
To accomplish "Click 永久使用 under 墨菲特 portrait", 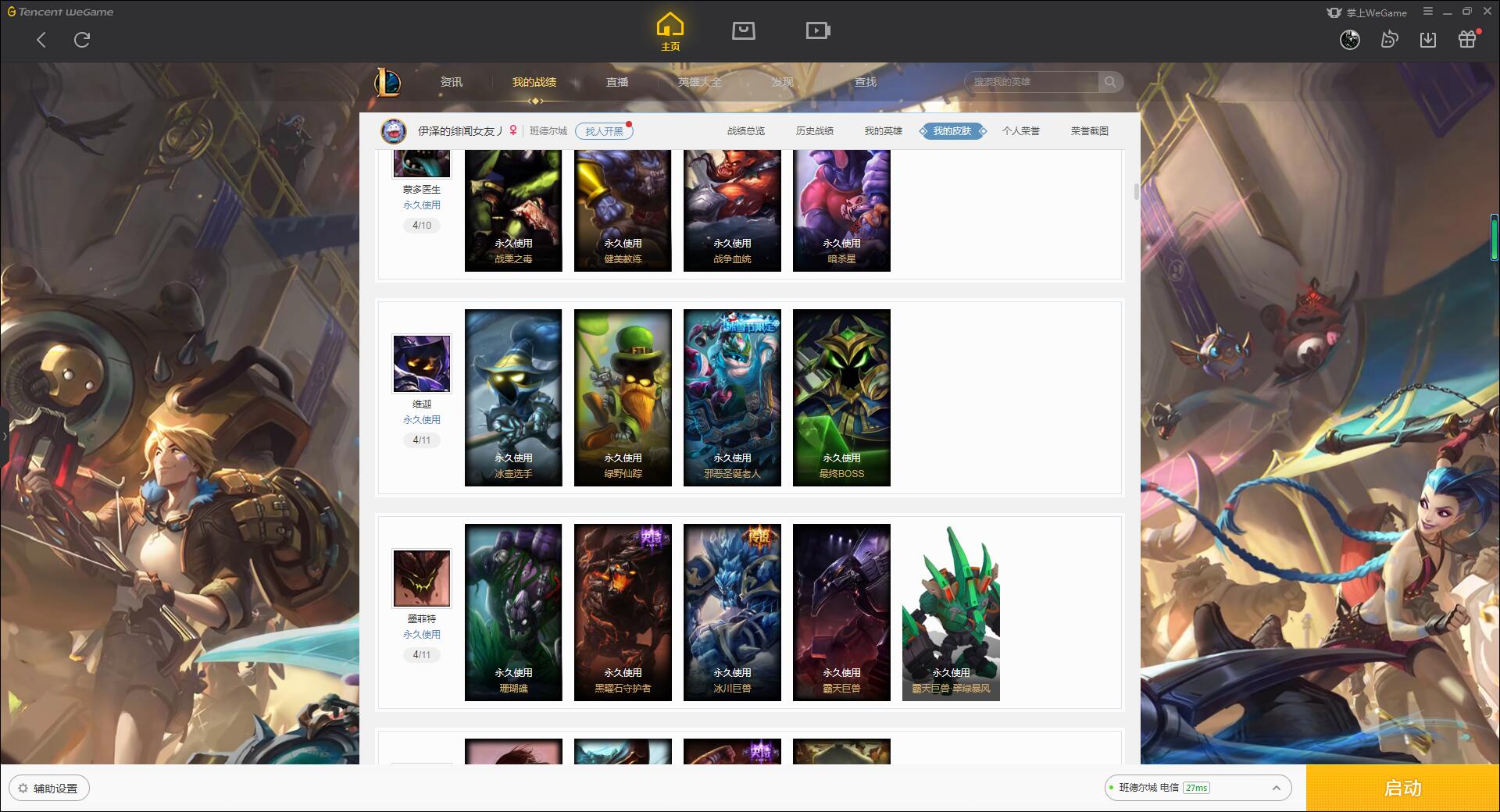I will pyautogui.click(x=422, y=635).
